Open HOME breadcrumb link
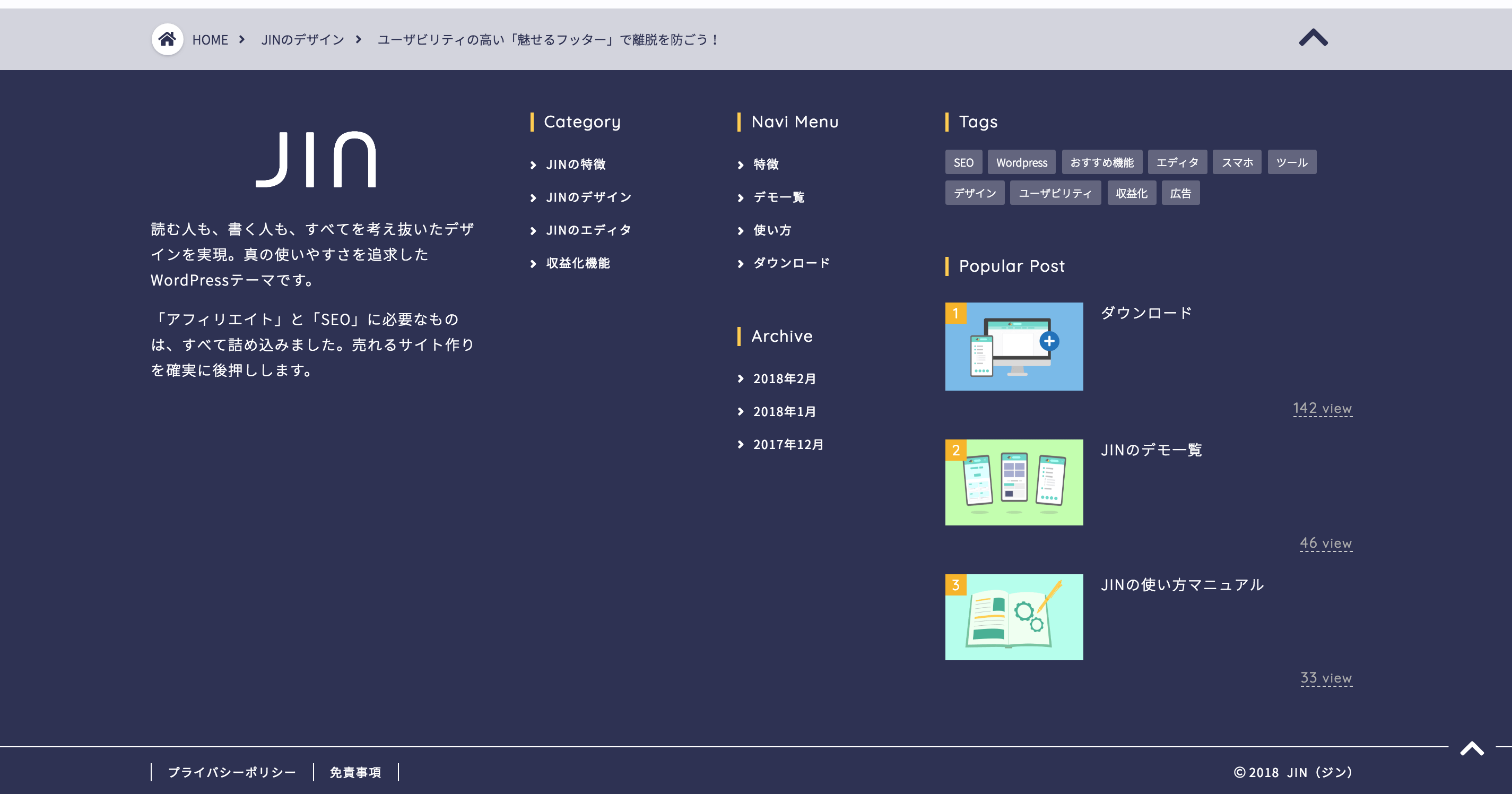The width and height of the screenshot is (1512, 794). click(x=210, y=40)
